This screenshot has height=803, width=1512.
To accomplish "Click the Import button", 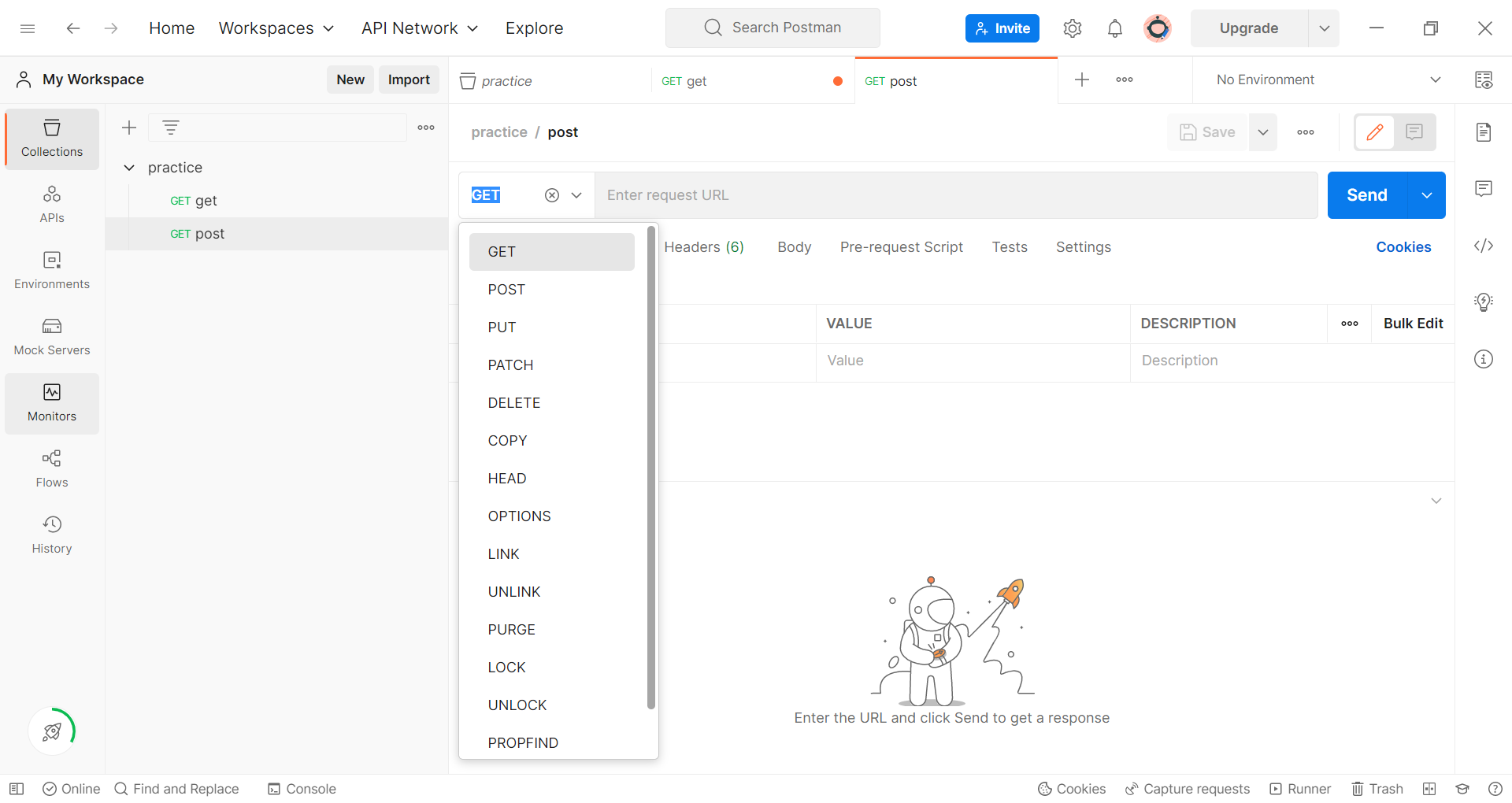I will pos(409,80).
